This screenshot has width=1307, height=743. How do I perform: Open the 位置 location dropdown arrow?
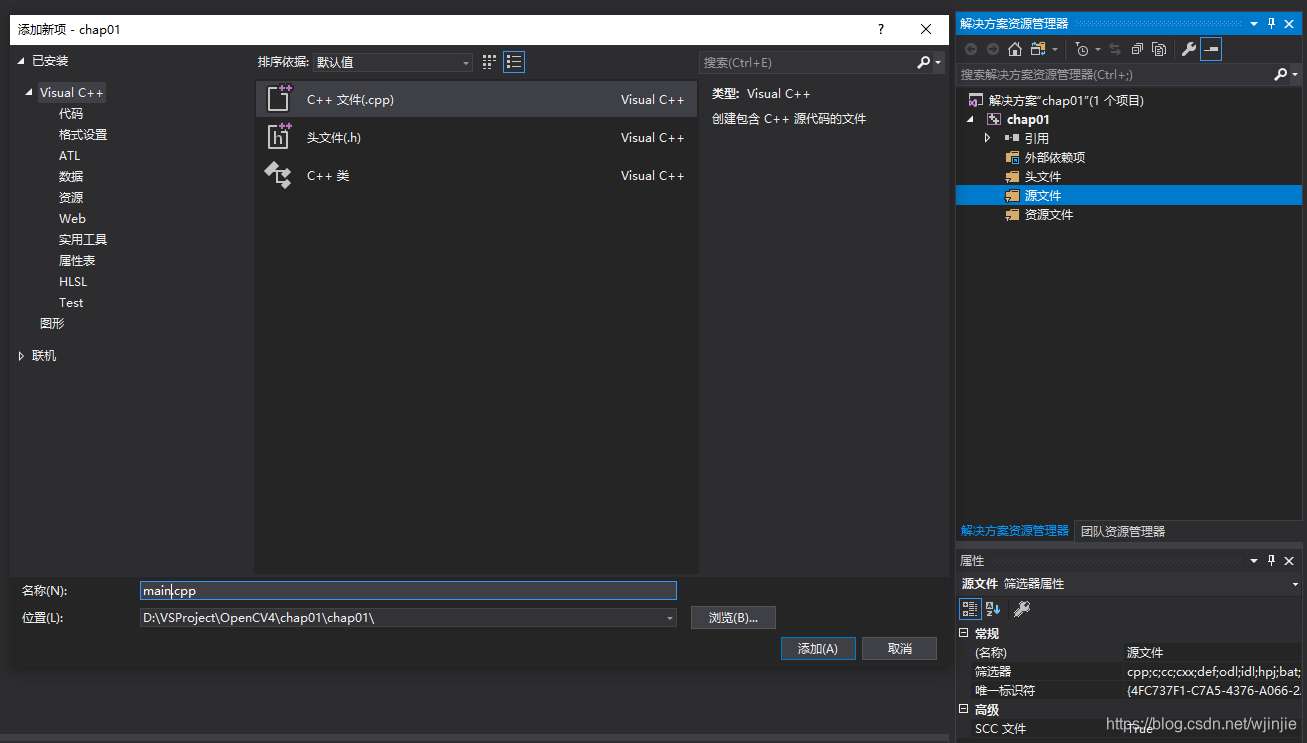click(x=669, y=618)
